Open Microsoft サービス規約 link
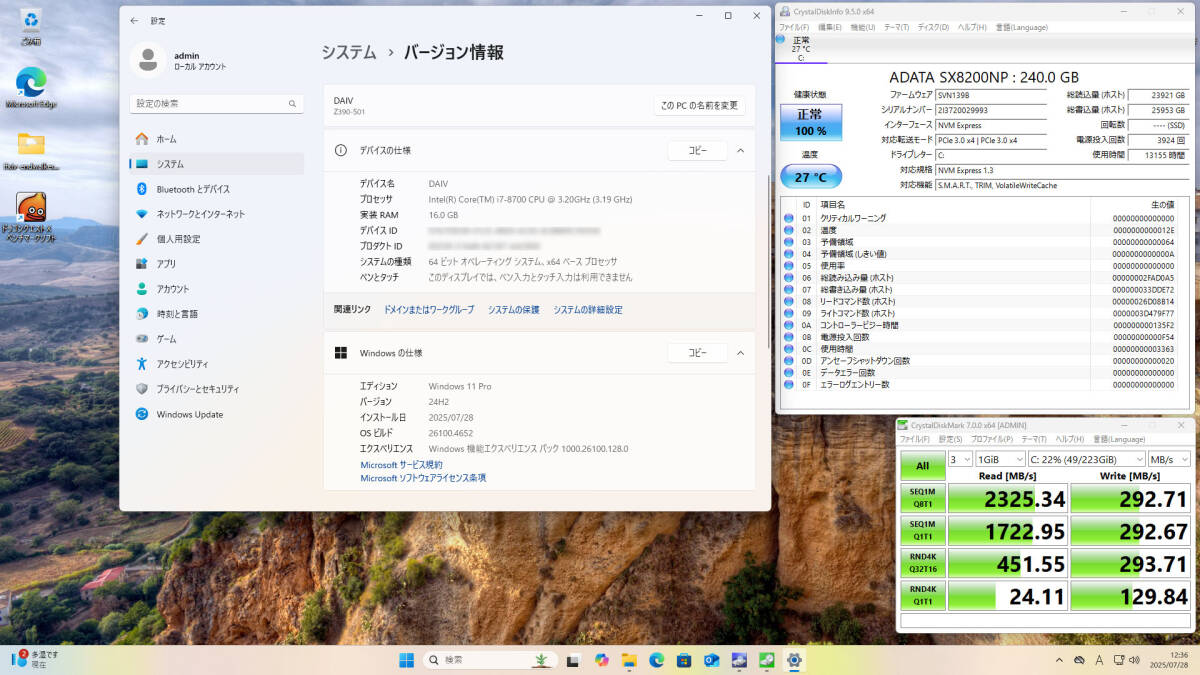1200x675 pixels. tap(402, 465)
